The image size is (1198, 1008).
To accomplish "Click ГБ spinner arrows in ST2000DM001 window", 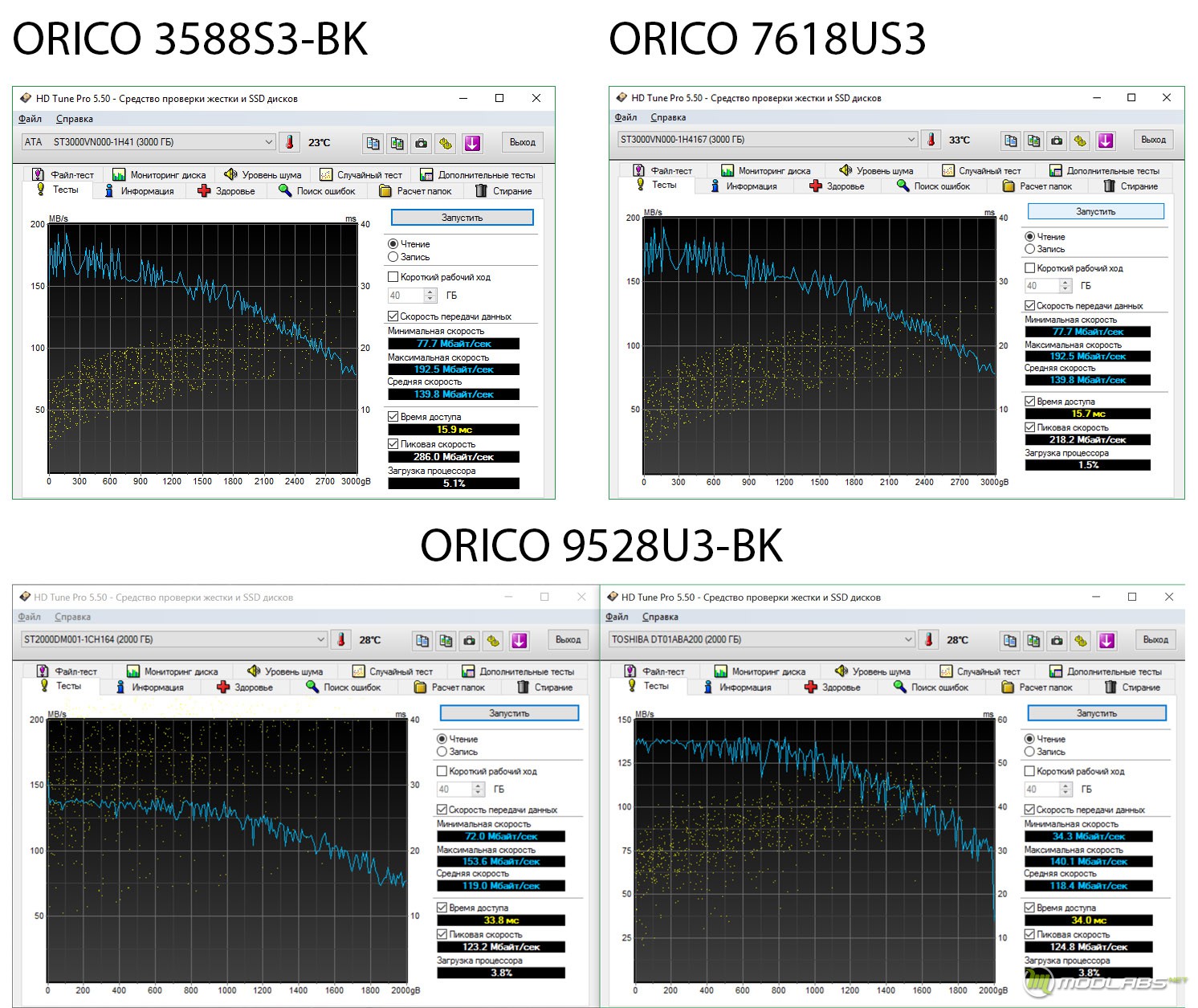I will (479, 790).
